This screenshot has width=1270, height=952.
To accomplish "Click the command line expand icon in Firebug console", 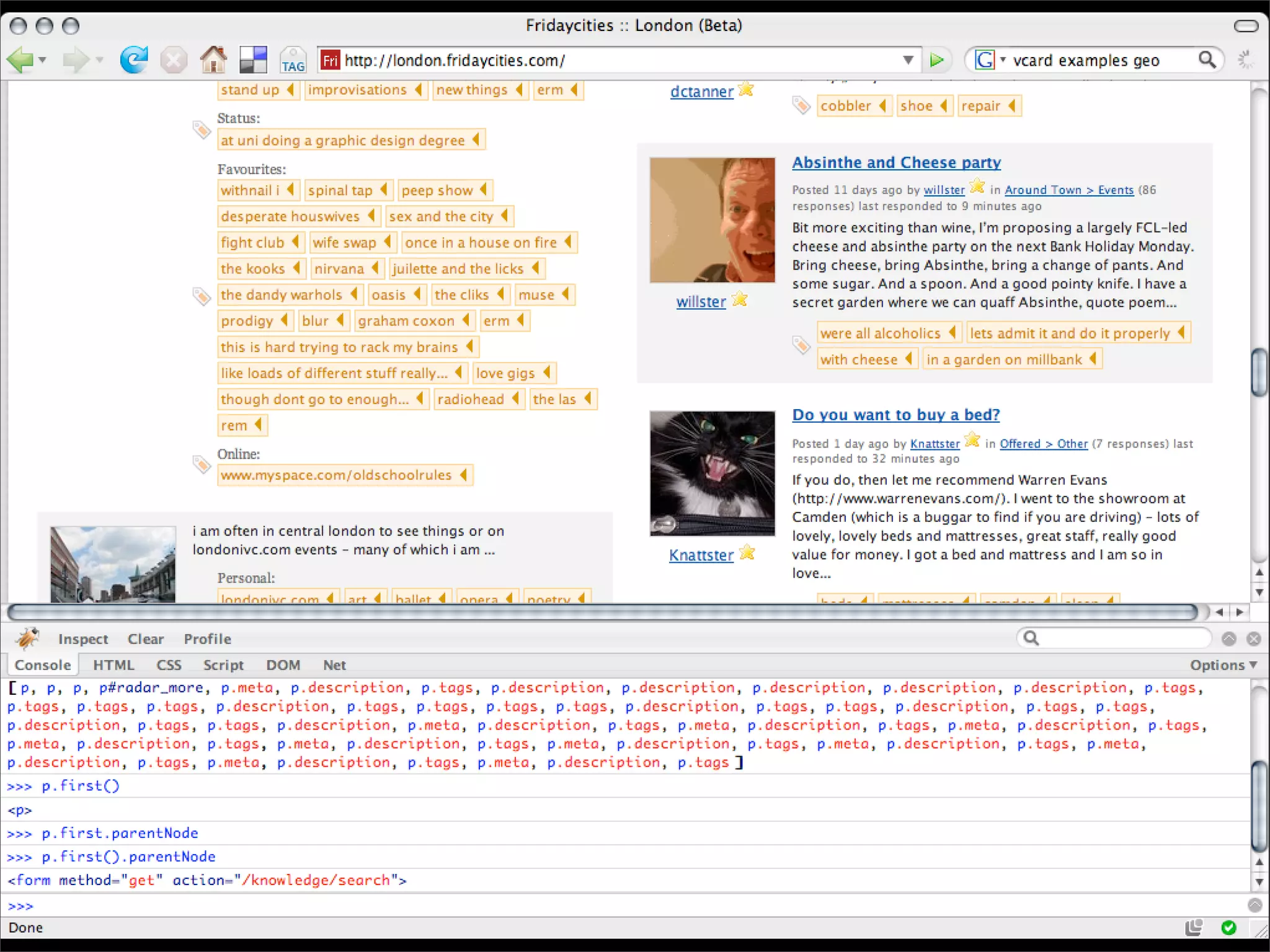I will tap(1254, 906).
